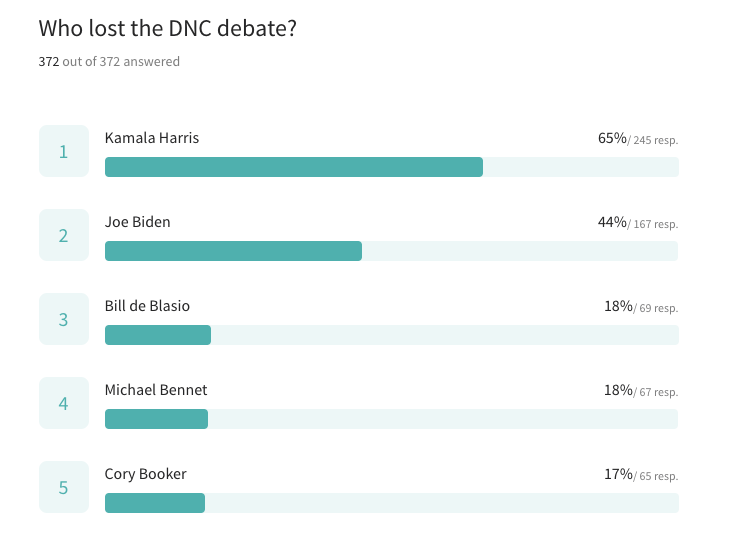This screenshot has height=551, width=738.
Task: Click the Kamala Harris answer label
Action: point(152,138)
